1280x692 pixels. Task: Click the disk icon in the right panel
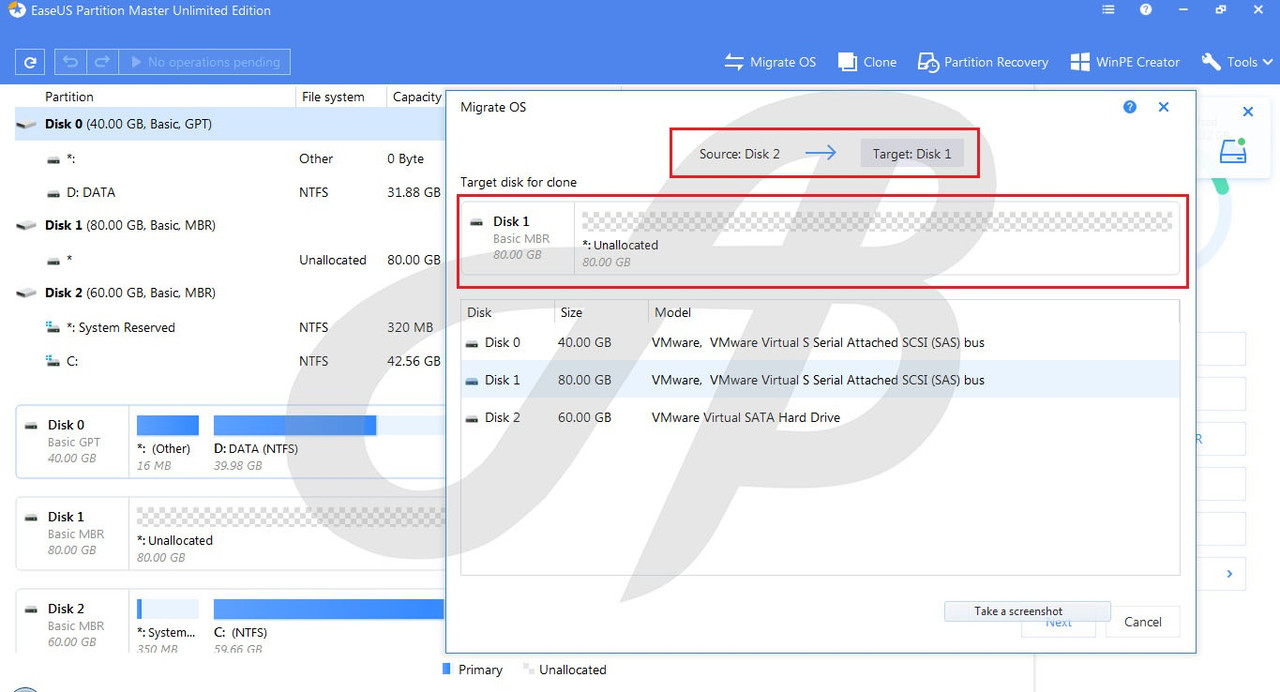(x=1234, y=152)
